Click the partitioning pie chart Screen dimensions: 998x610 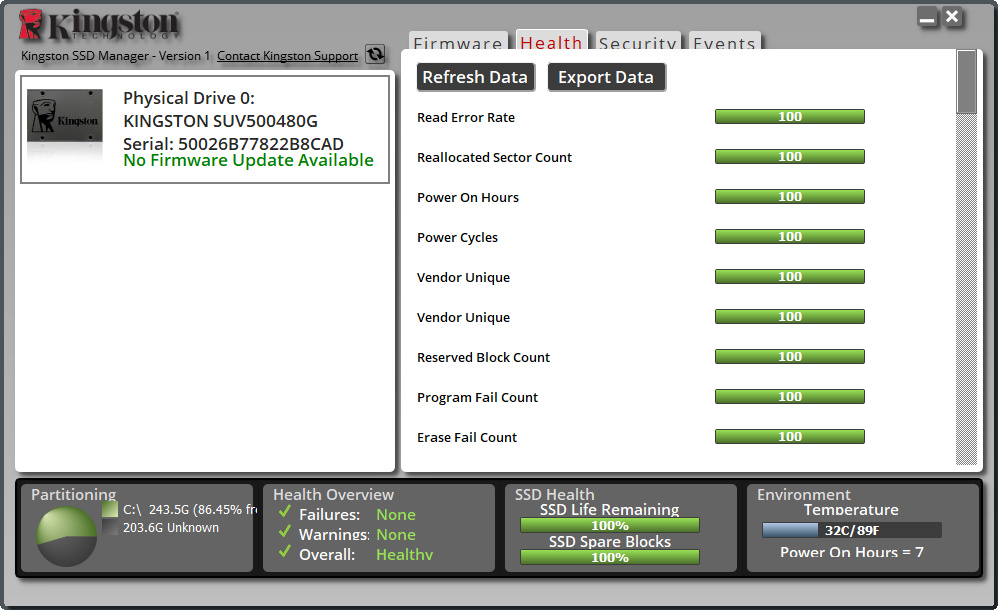click(x=67, y=536)
